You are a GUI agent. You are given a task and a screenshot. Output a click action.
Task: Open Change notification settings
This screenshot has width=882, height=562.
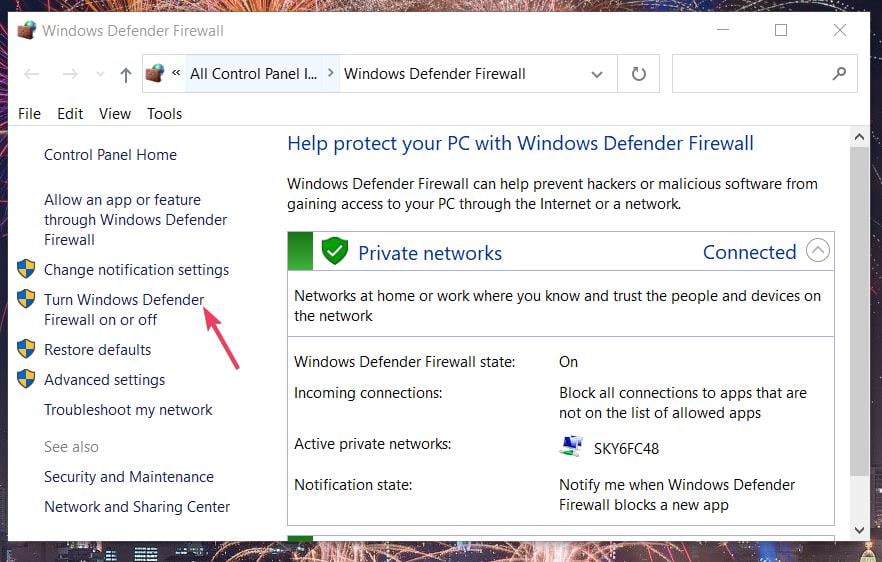[x=136, y=270]
